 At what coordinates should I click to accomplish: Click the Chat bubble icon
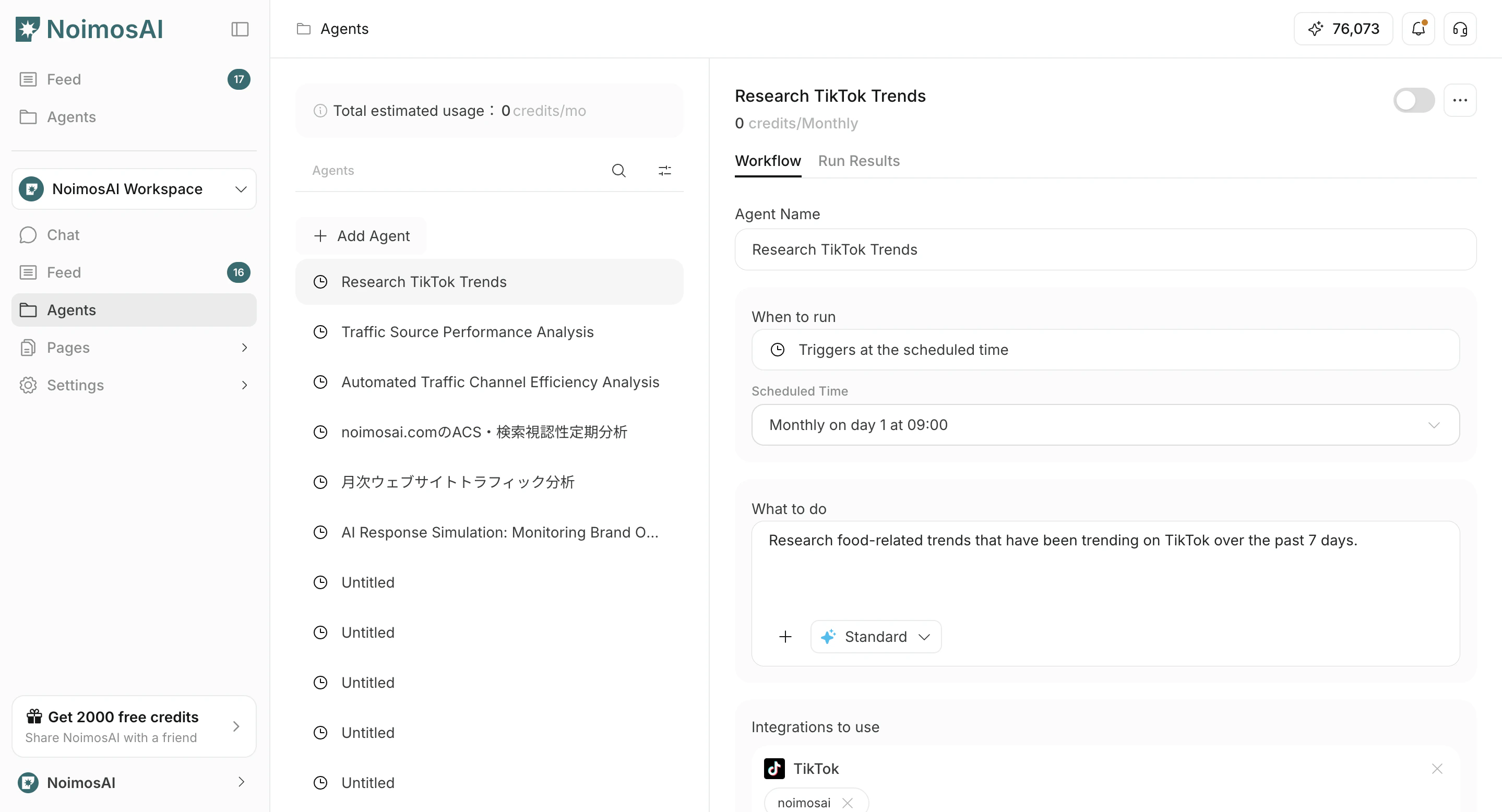(28, 235)
